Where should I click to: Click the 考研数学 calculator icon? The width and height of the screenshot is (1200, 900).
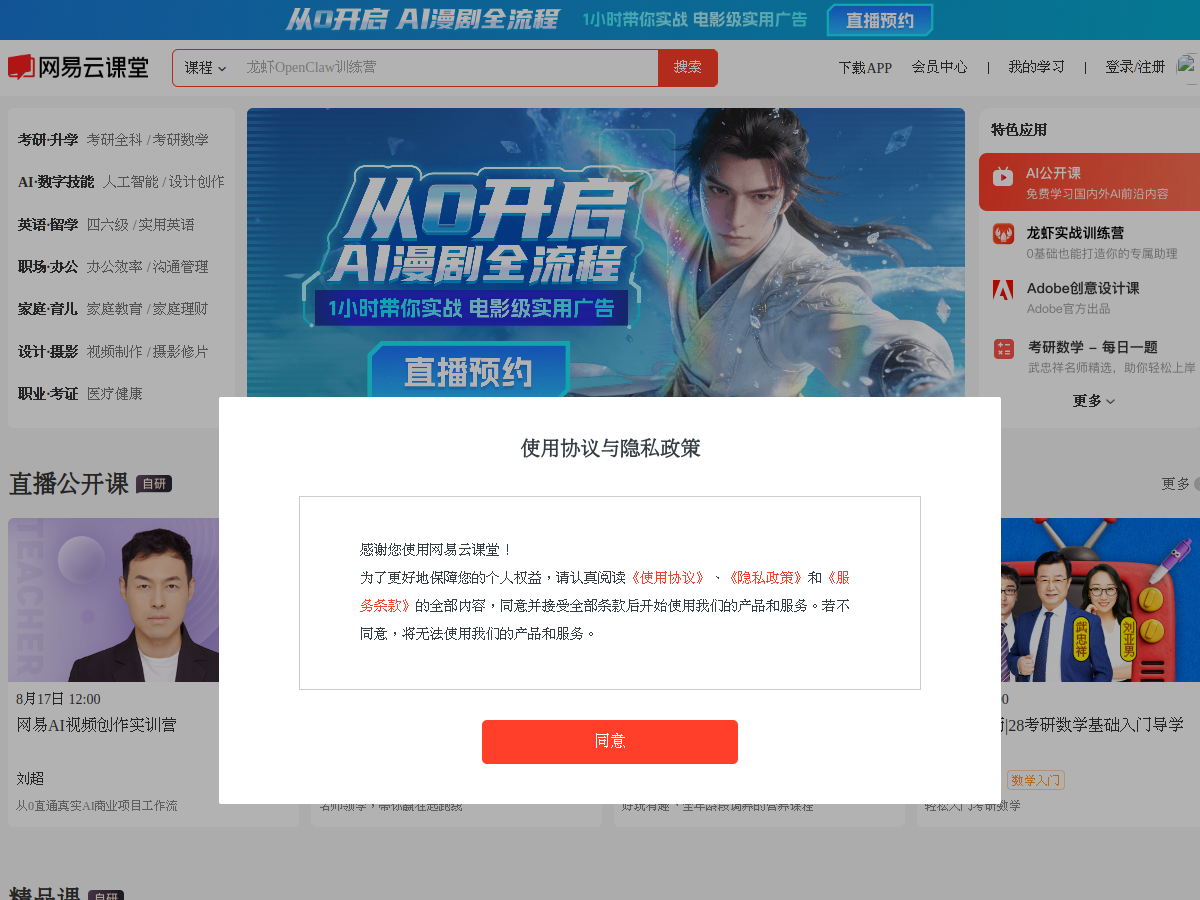click(x=1004, y=349)
